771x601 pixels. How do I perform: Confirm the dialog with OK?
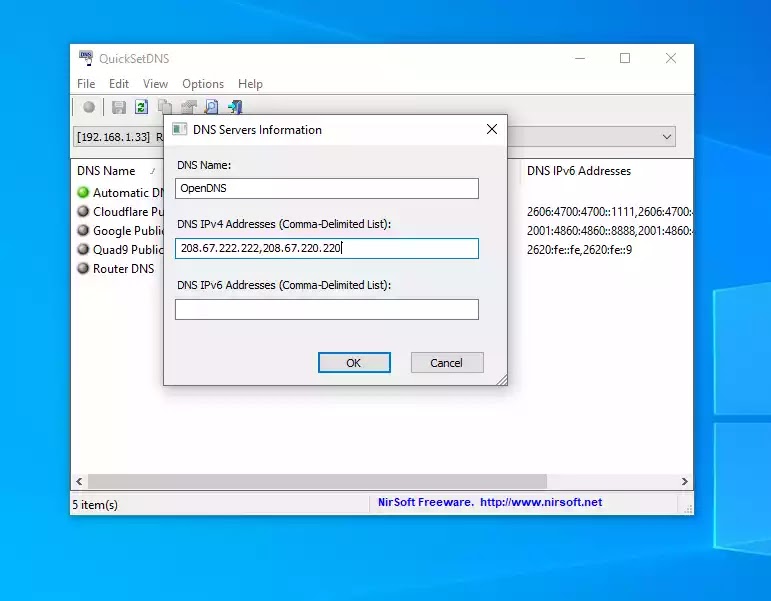click(354, 362)
